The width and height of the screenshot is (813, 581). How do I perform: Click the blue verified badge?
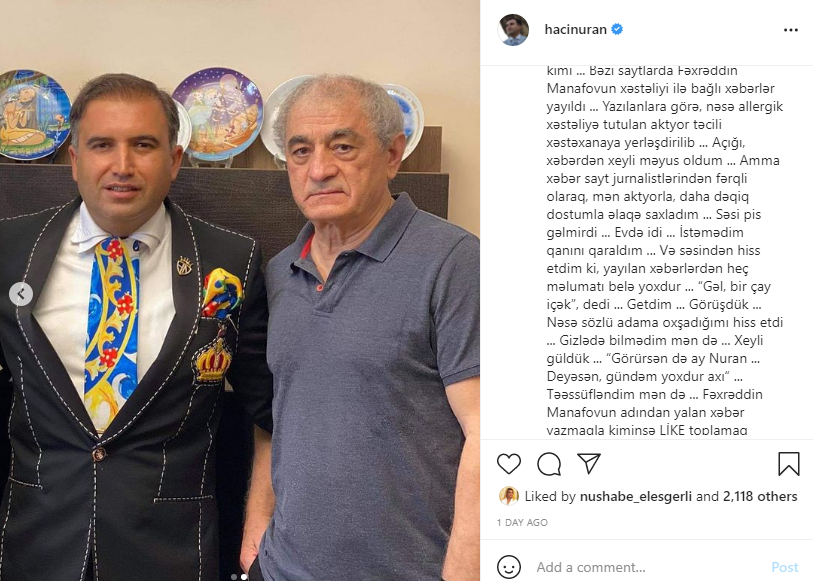pyautogui.click(x=617, y=29)
